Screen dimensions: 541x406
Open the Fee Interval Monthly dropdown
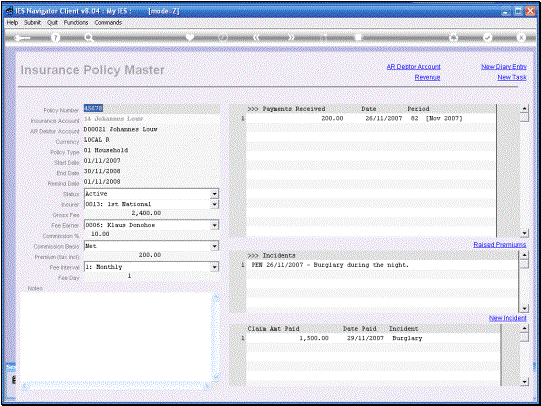[x=215, y=267]
